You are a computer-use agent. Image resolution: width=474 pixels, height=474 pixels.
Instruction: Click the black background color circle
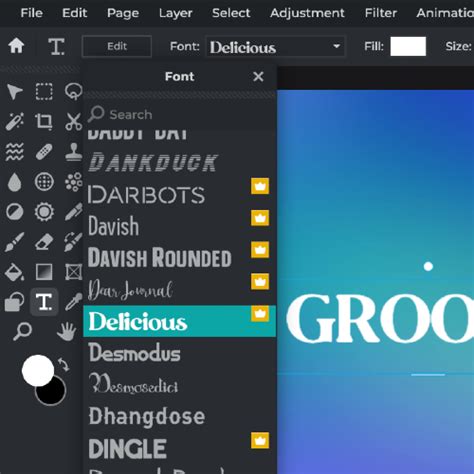53,393
